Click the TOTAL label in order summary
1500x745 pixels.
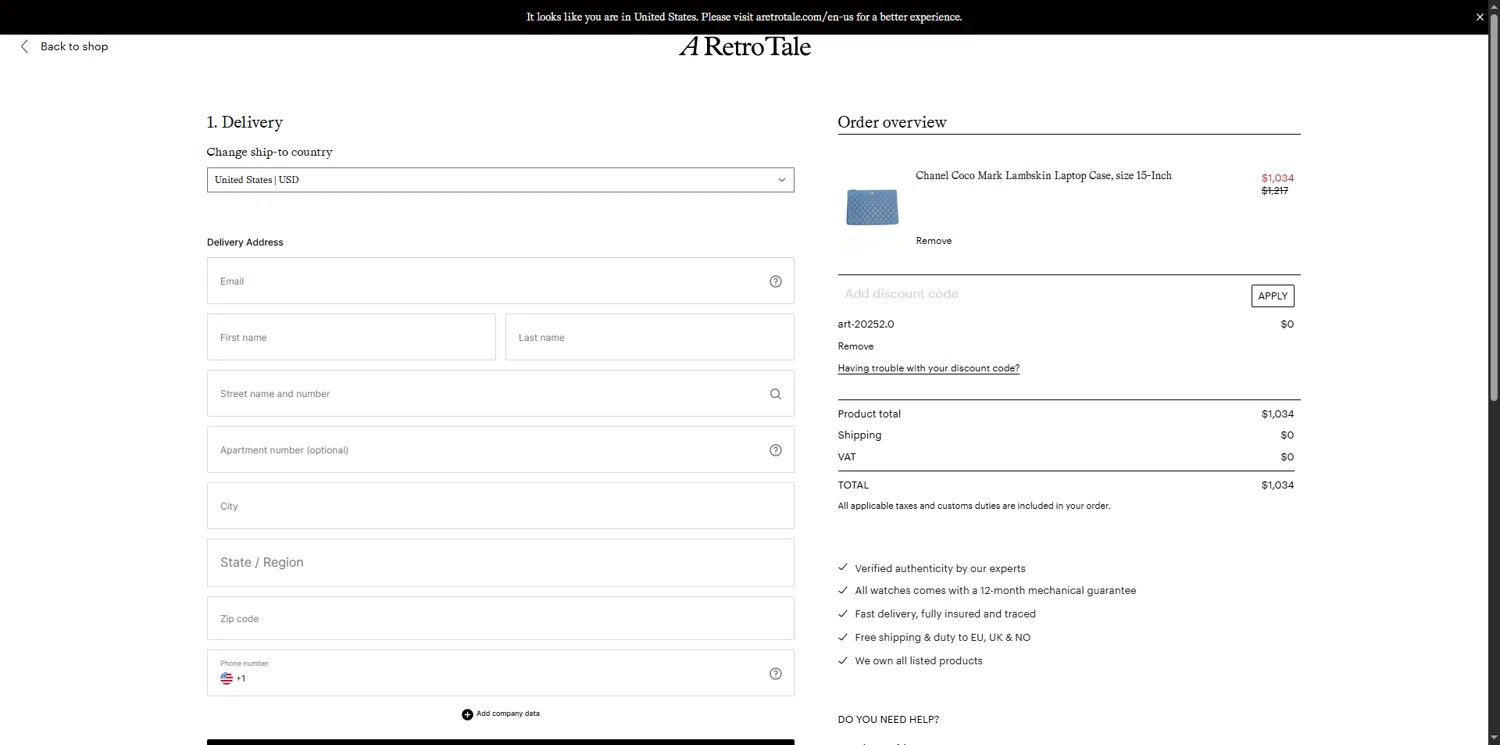[853, 485]
